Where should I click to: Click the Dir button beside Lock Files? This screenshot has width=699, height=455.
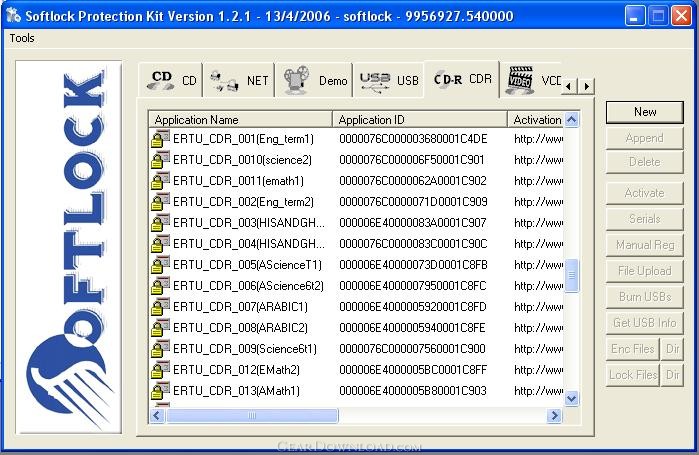tap(672, 375)
